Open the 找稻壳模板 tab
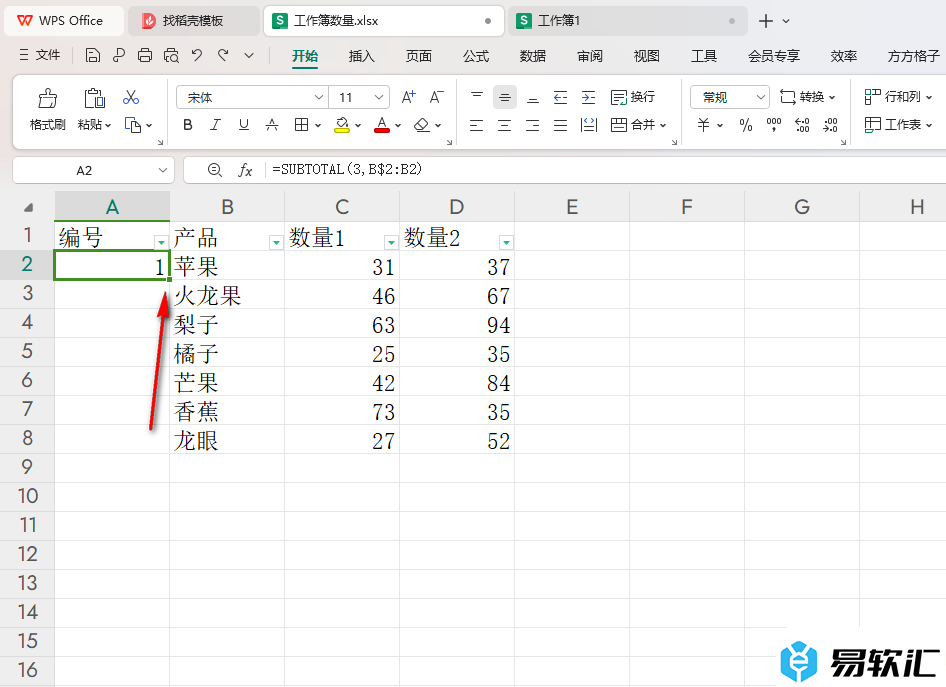The image size is (946, 687). [x=193, y=21]
